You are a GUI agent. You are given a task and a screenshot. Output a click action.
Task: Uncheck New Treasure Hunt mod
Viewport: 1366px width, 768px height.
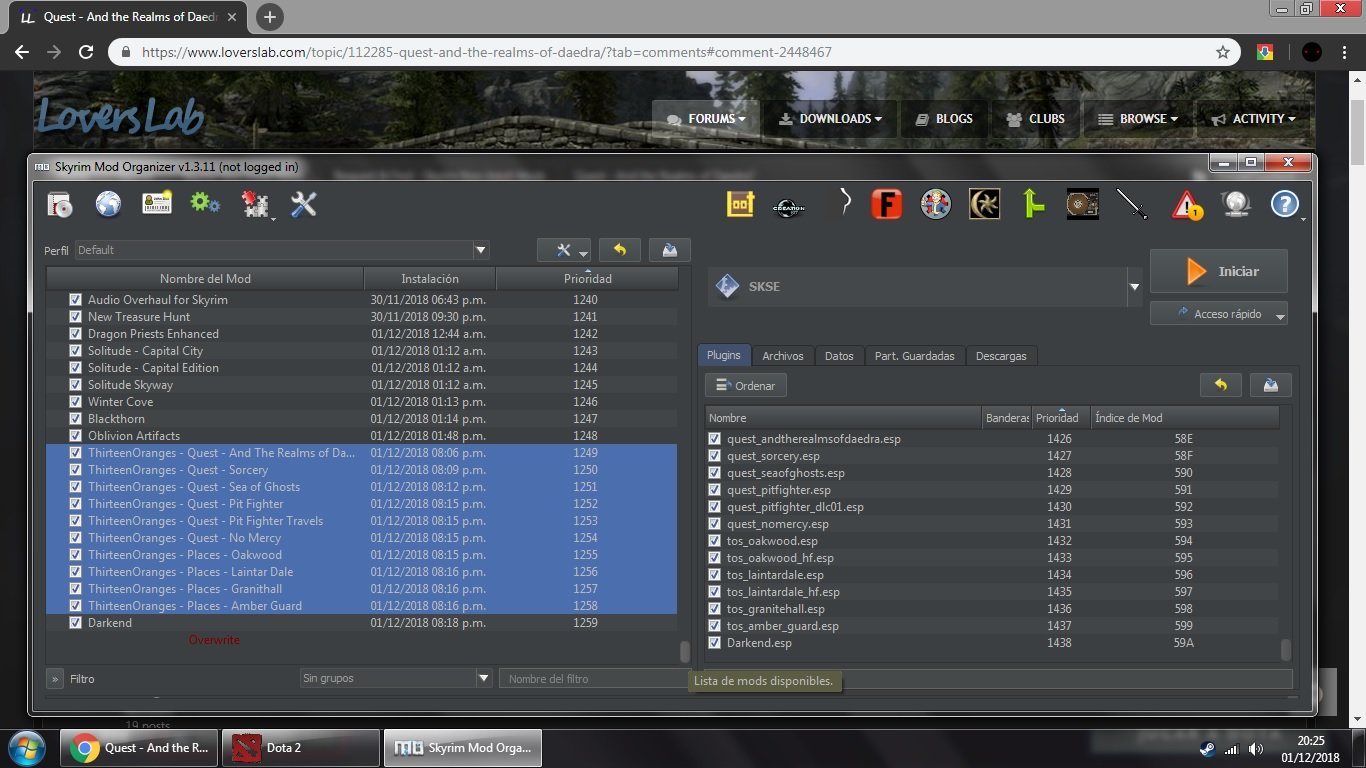point(75,317)
